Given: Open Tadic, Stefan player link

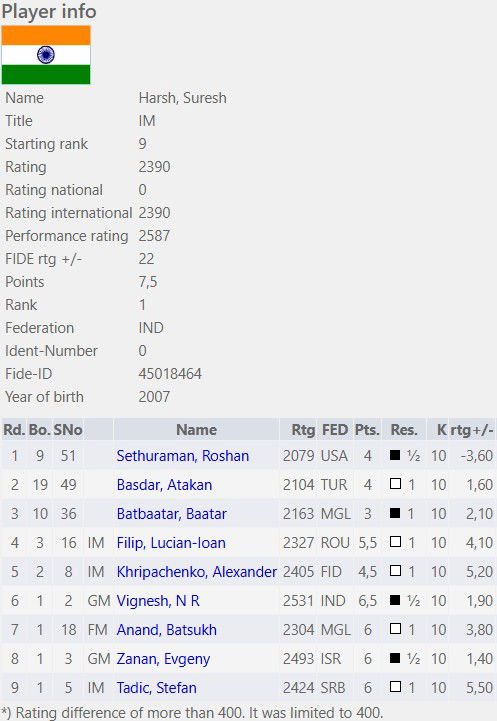Looking at the screenshot, I should tap(156, 687).
